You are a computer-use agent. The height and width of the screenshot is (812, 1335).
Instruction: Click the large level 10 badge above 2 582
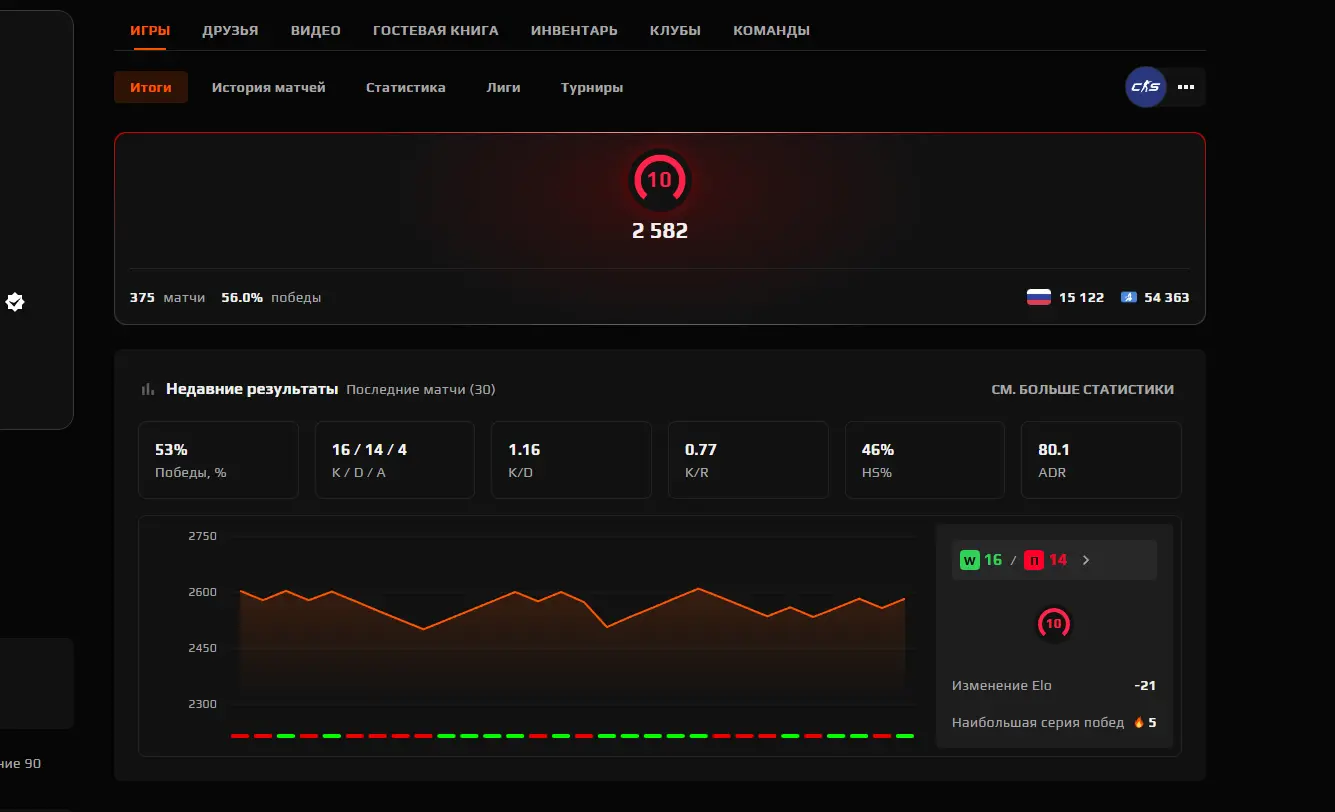click(x=659, y=180)
